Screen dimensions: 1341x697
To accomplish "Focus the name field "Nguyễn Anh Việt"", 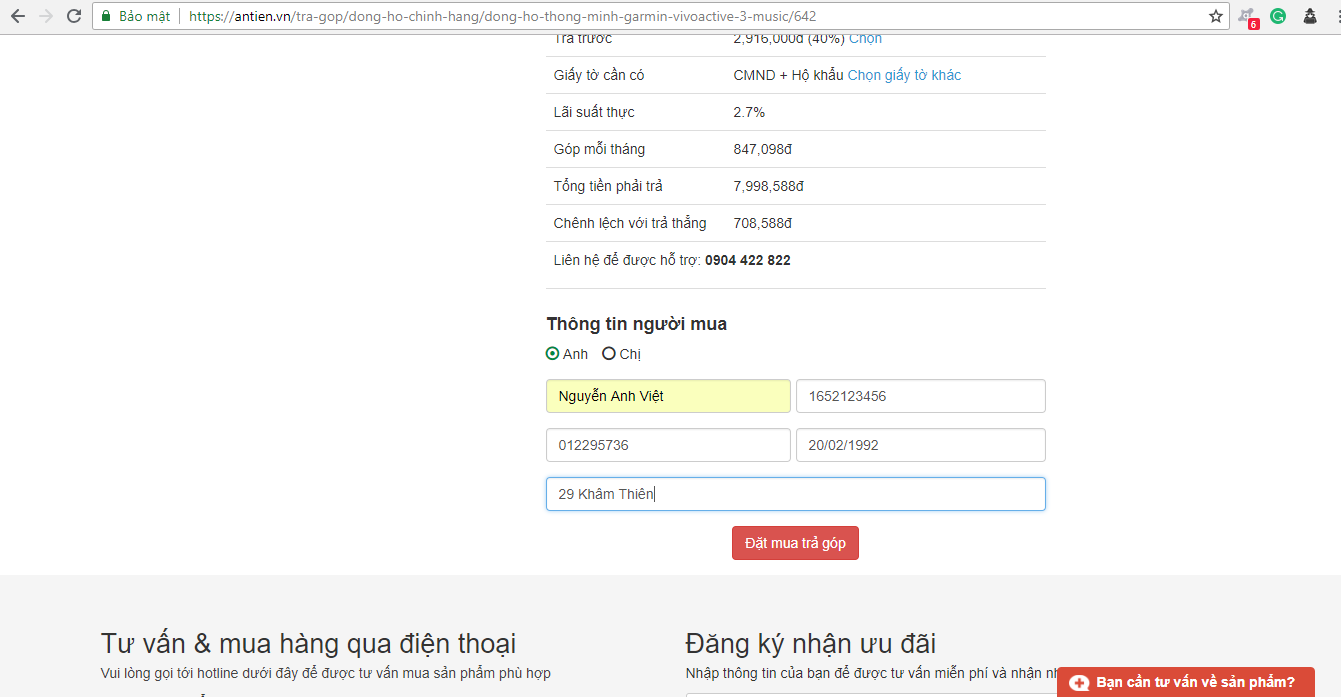I will click(668, 396).
